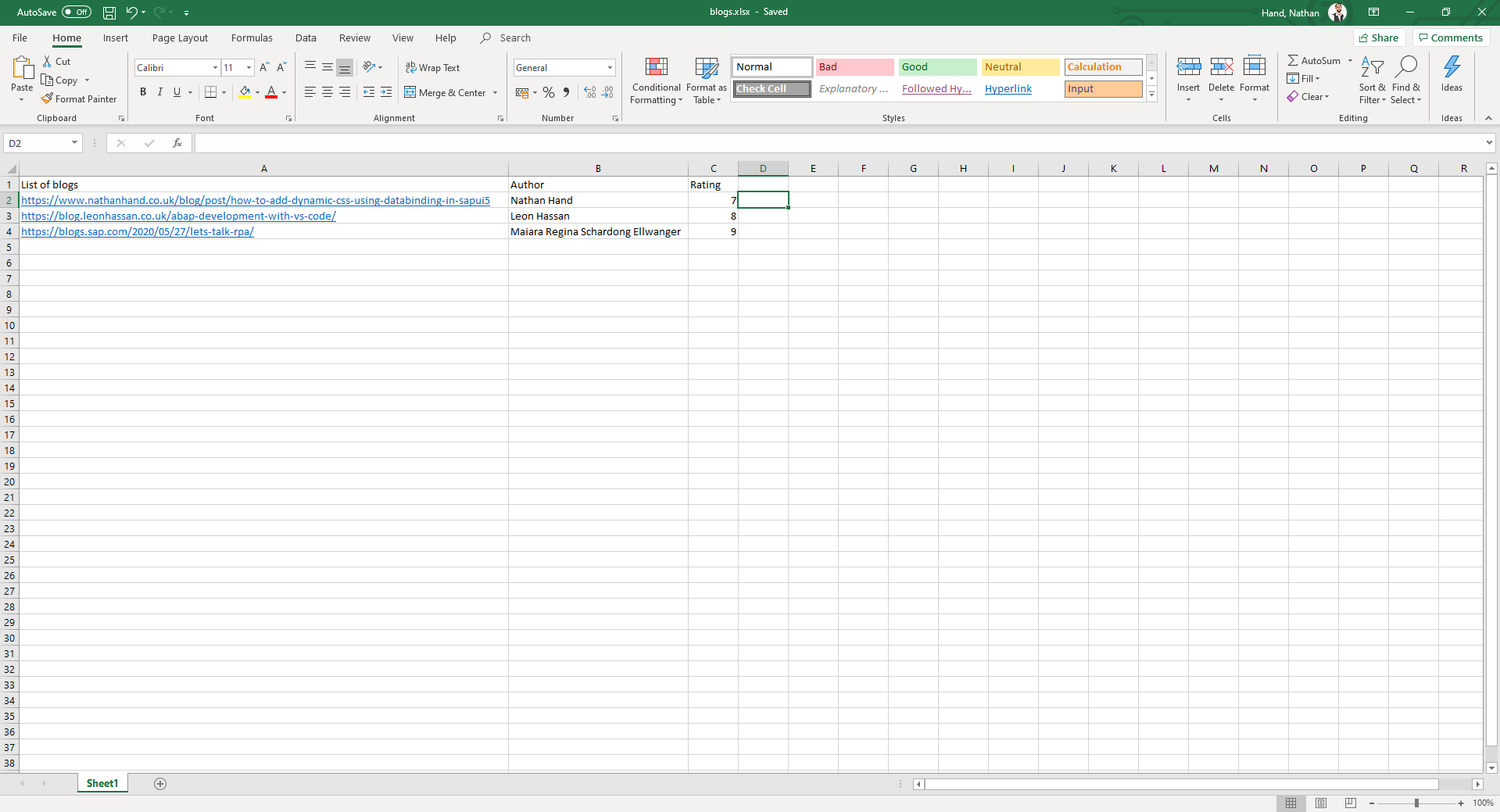Screen dimensions: 1500x812
Task: Apply the Borders icon
Action: (210, 92)
